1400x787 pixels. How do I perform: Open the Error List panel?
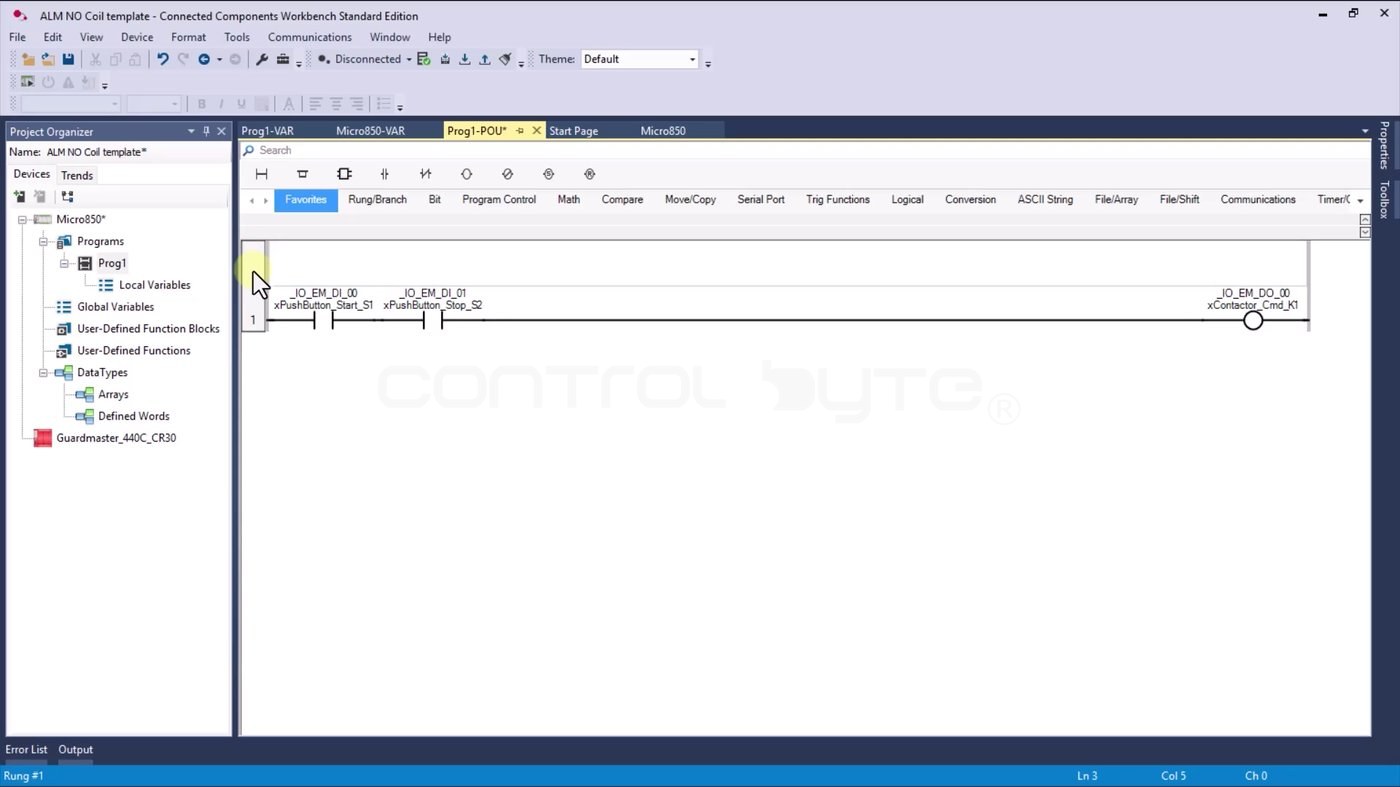26,750
